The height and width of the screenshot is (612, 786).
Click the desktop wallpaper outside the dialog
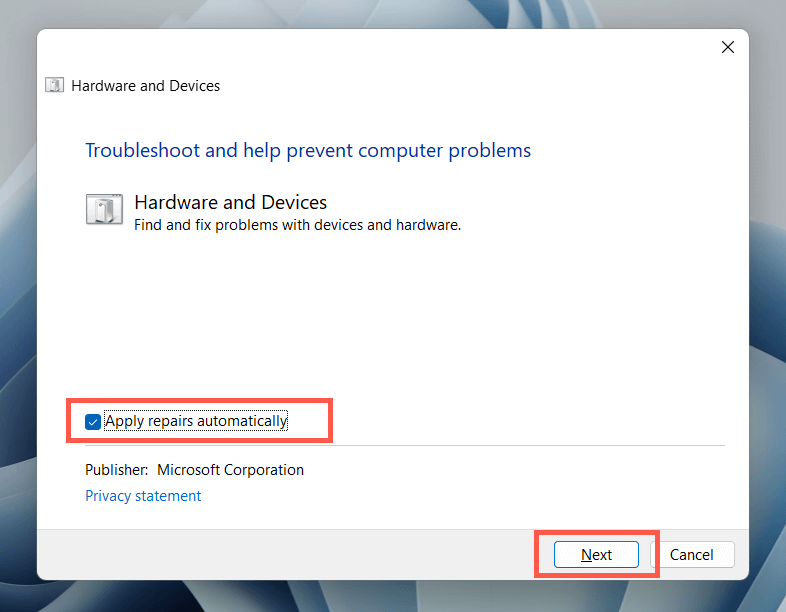pos(768,300)
